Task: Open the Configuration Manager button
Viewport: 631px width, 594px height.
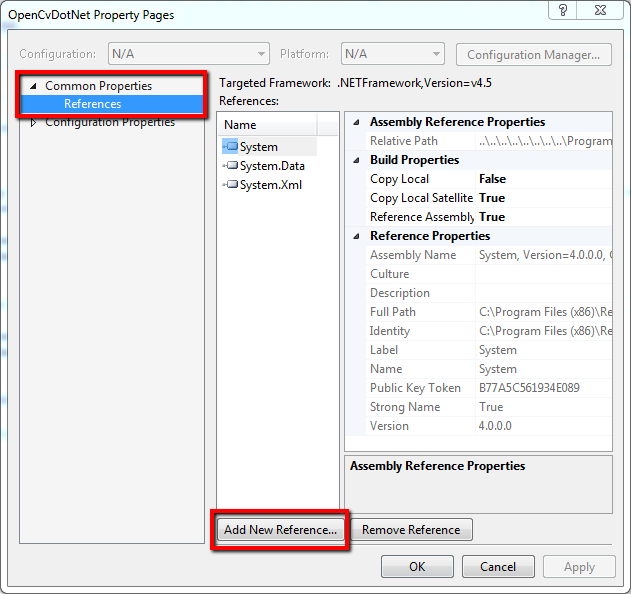Action: point(534,54)
